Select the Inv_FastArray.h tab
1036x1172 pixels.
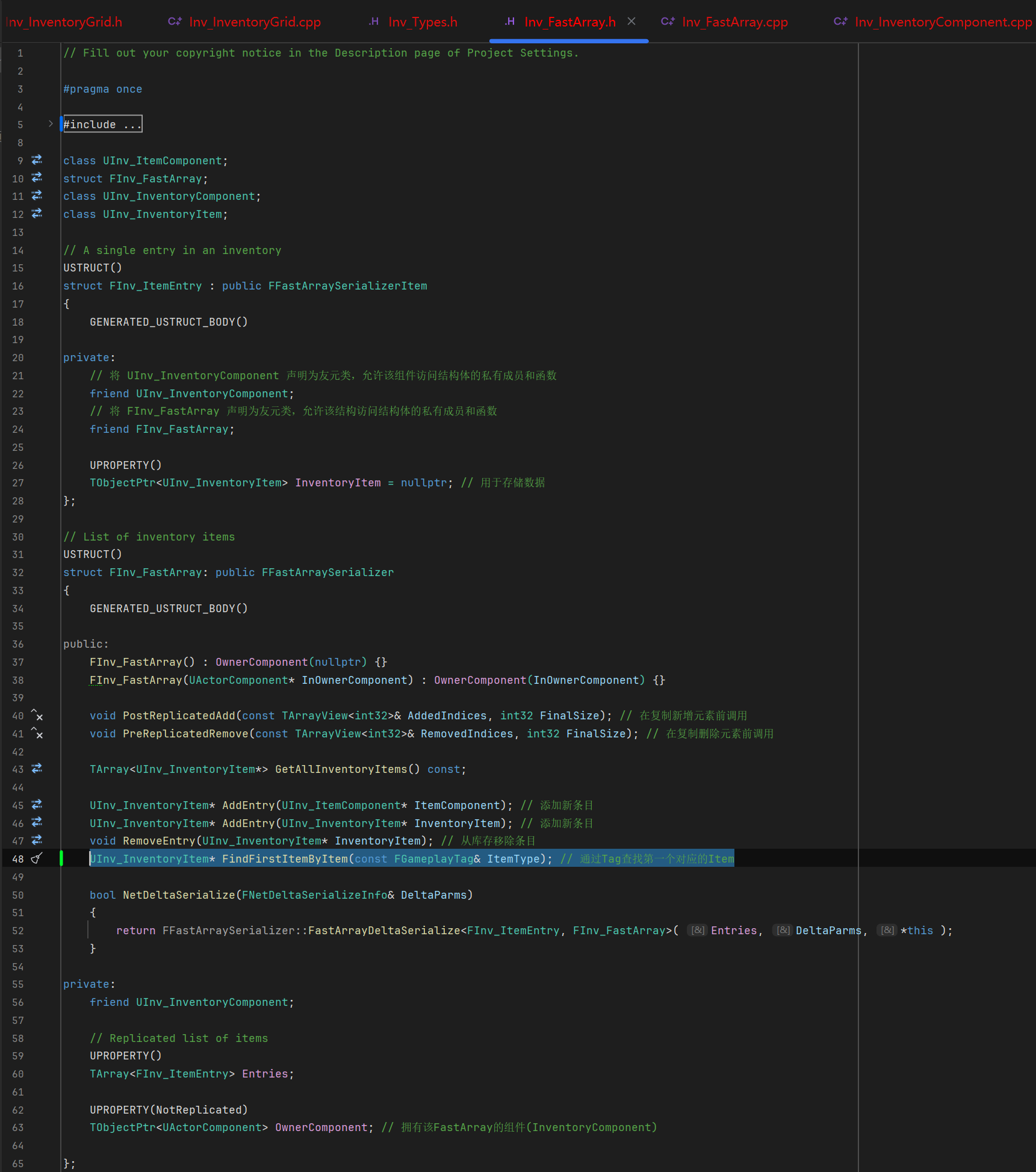tap(570, 22)
